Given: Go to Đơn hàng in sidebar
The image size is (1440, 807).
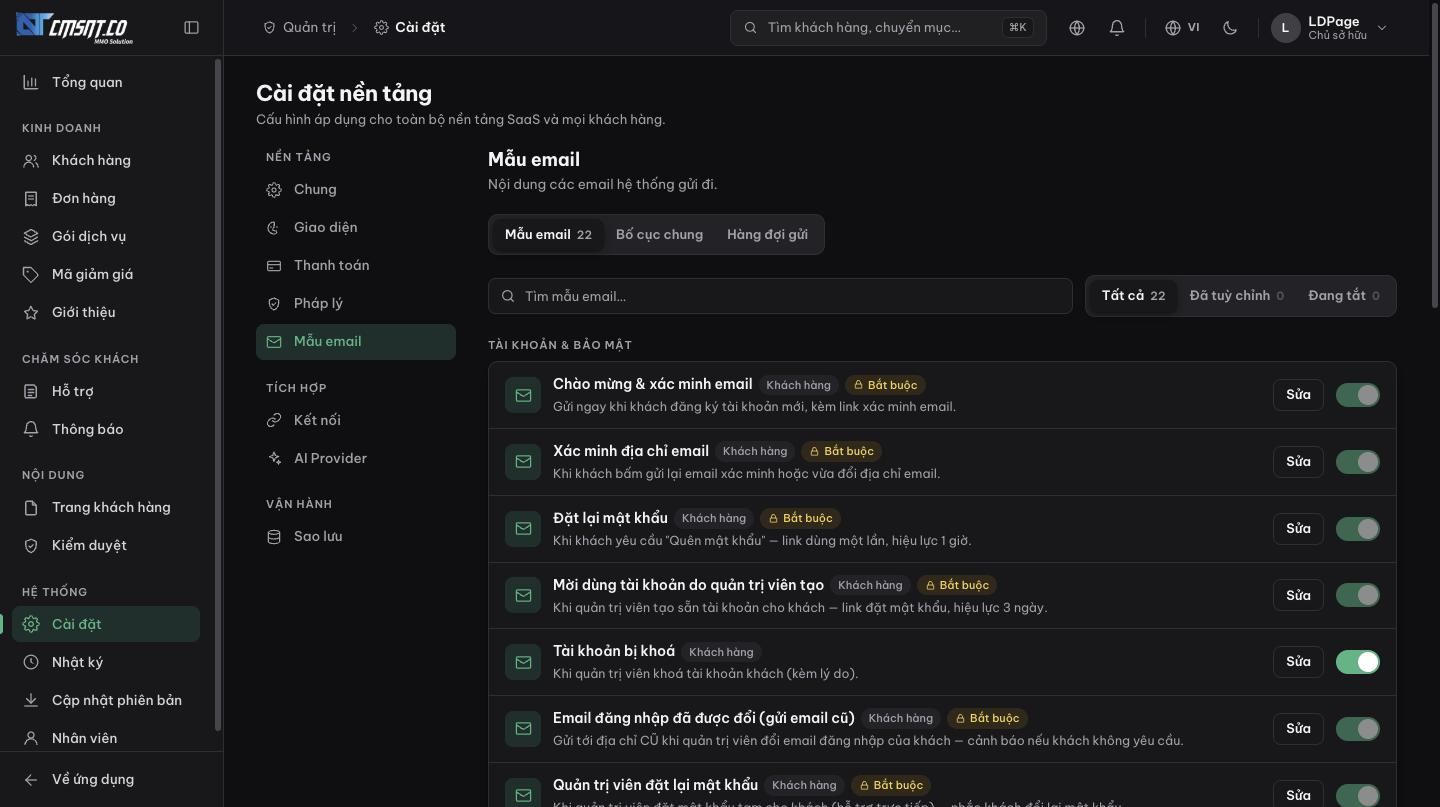Looking at the screenshot, I should pyautogui.click(x=106, y=198).
